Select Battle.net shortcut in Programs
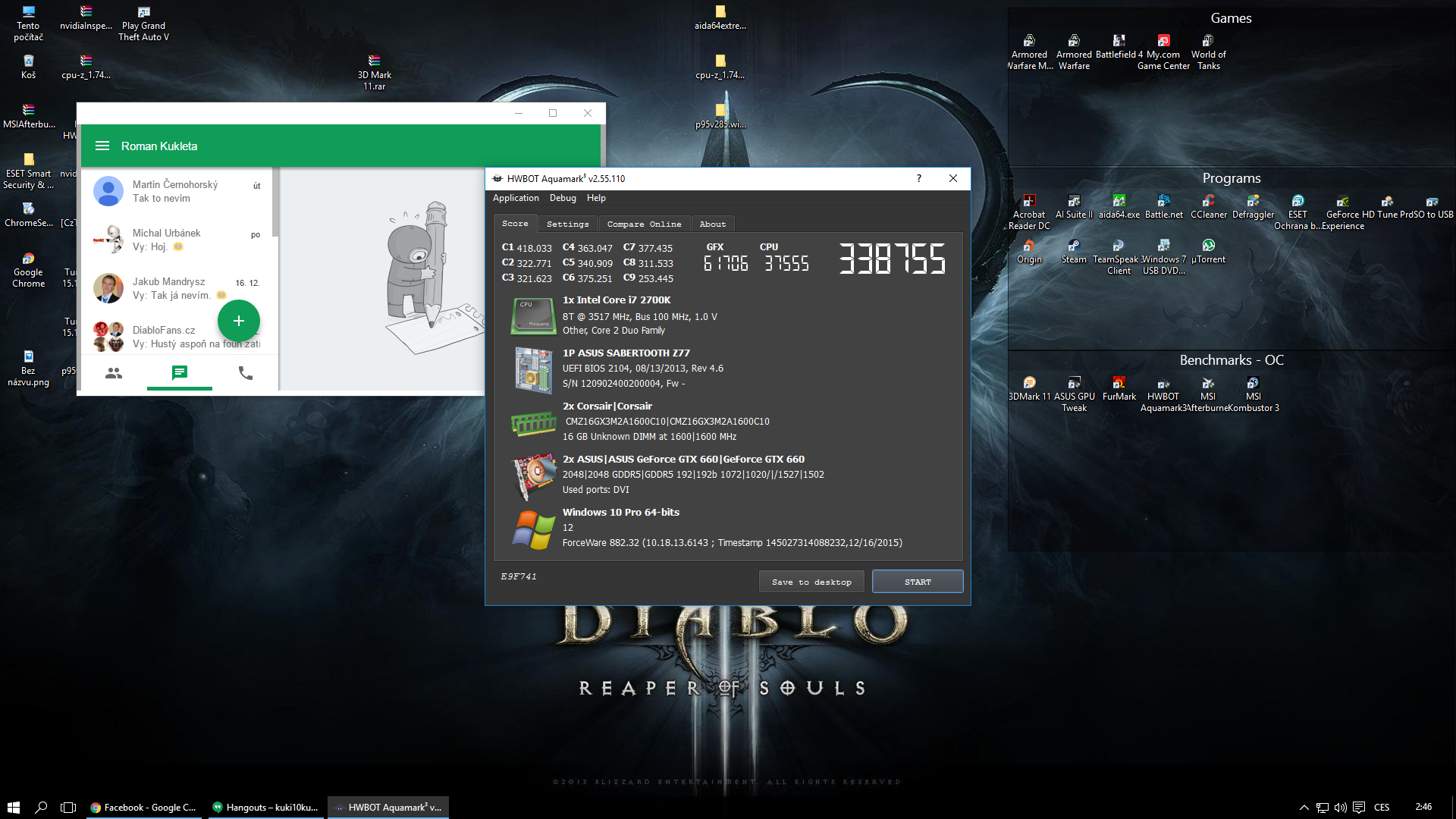Image resolution: width=1456 pixels, height=819 pixels. [1163, 206]
